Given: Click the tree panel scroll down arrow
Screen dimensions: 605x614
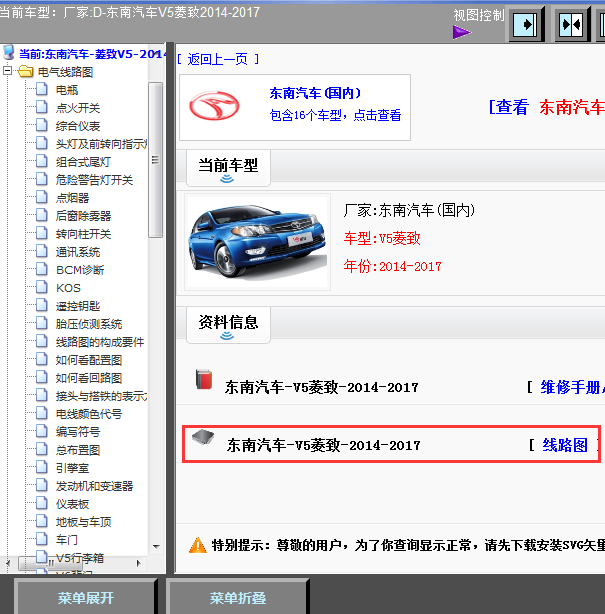Looking at the screenshot, I should coord(156,546).
